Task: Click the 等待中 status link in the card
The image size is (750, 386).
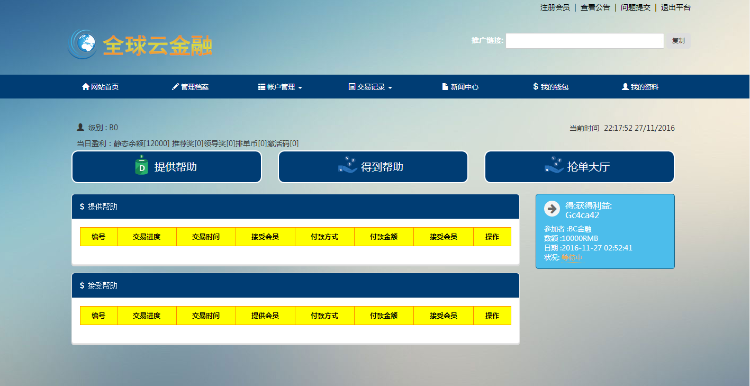Action: 572,257
